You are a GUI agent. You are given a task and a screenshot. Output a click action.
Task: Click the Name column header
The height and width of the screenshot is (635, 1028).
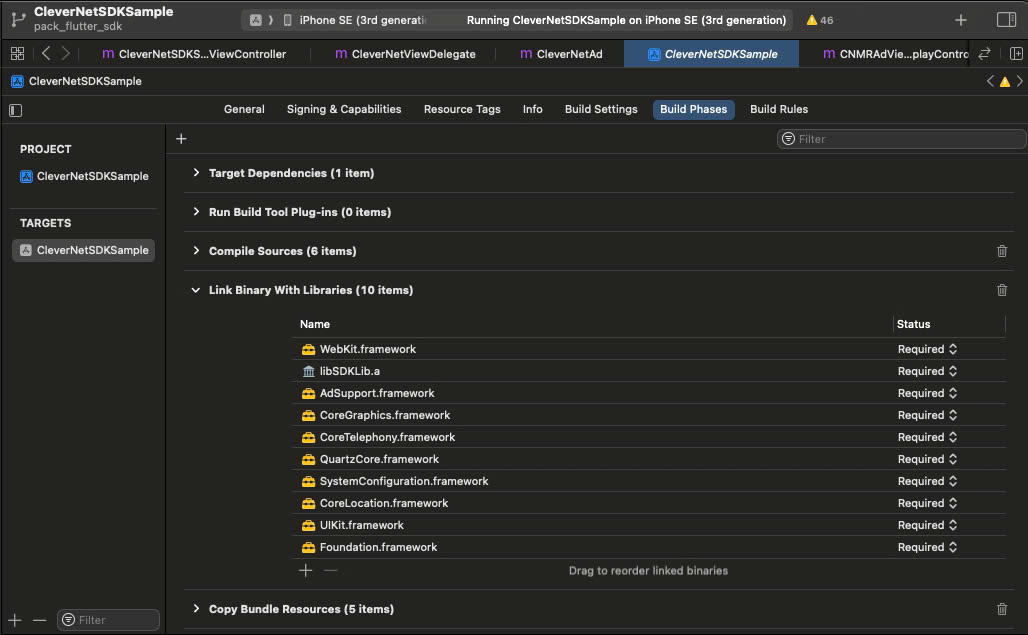click(x=315, y=324)
